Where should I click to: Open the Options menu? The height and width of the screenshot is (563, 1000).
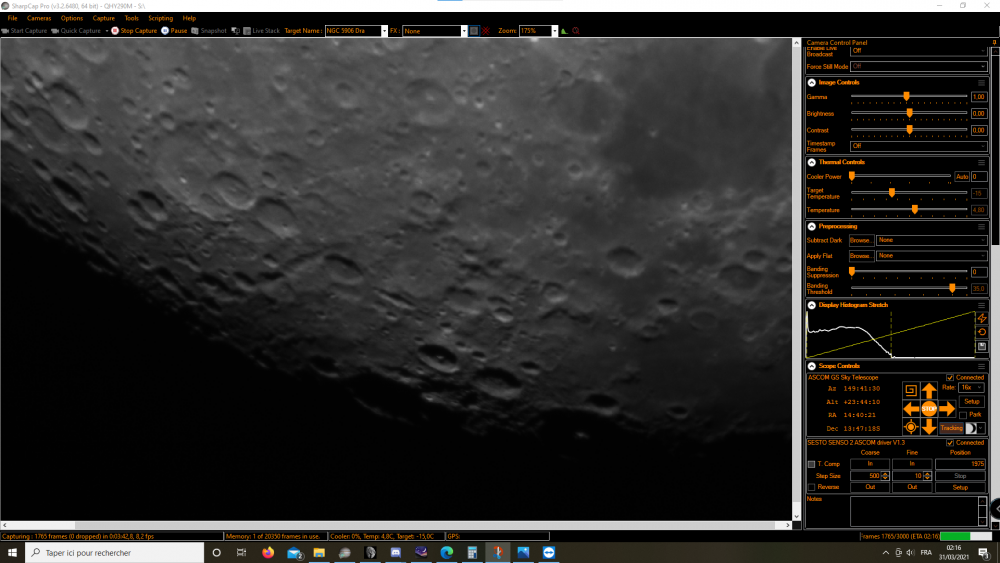[72, 18]
